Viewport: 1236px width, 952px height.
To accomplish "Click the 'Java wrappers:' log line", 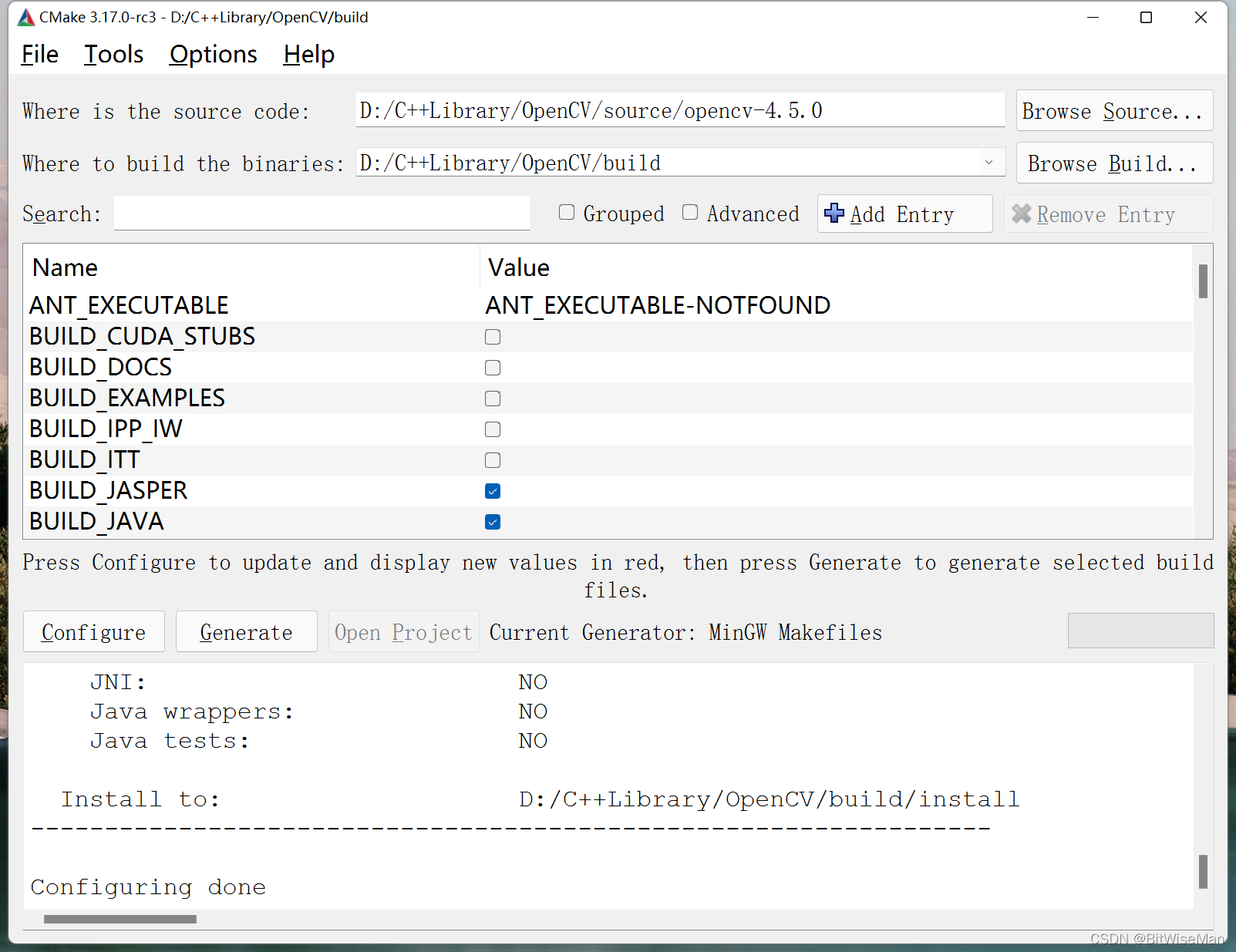I will pos(192,711).
